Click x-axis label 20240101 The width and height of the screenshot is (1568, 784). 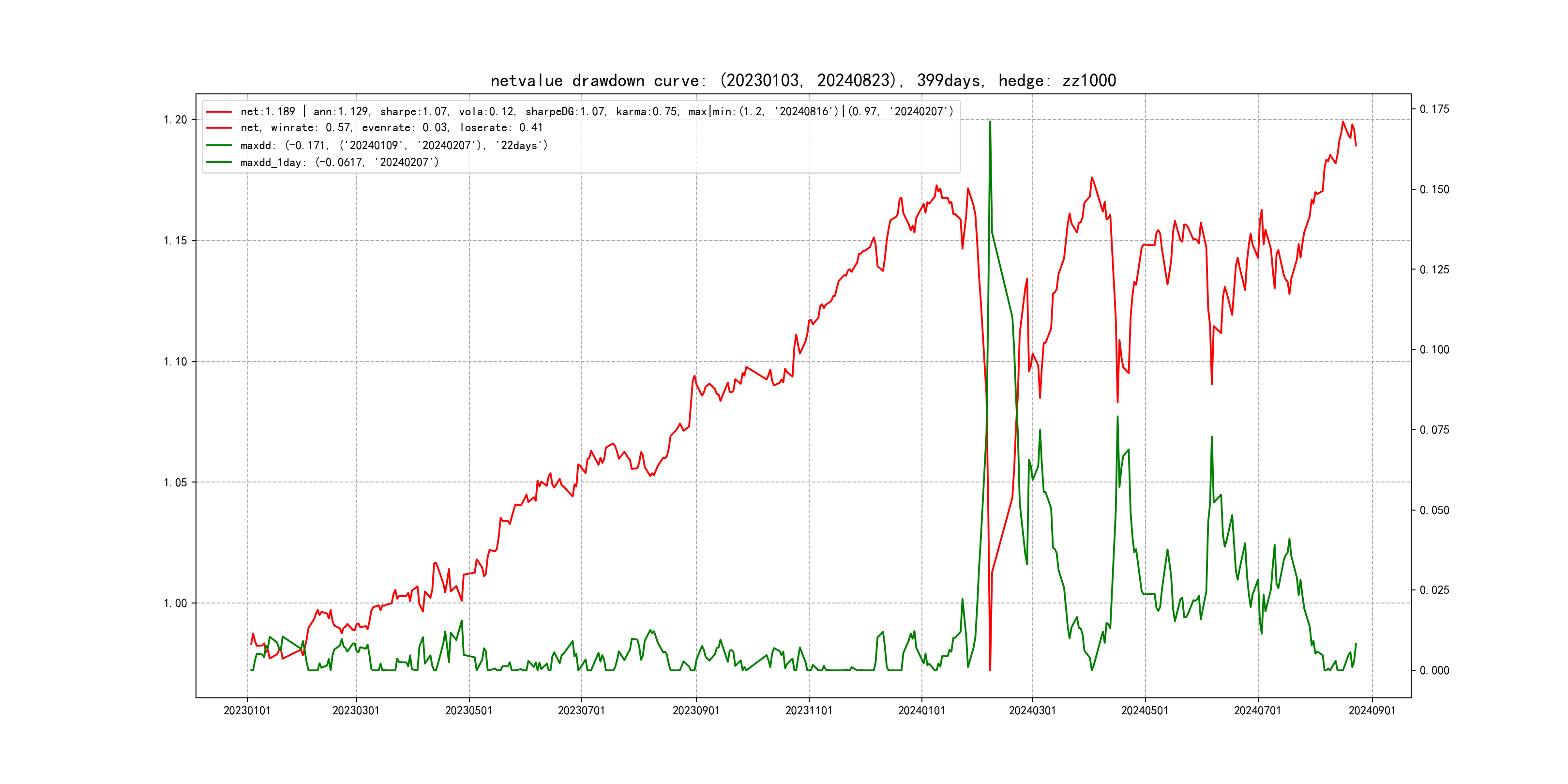click(921, 711)
